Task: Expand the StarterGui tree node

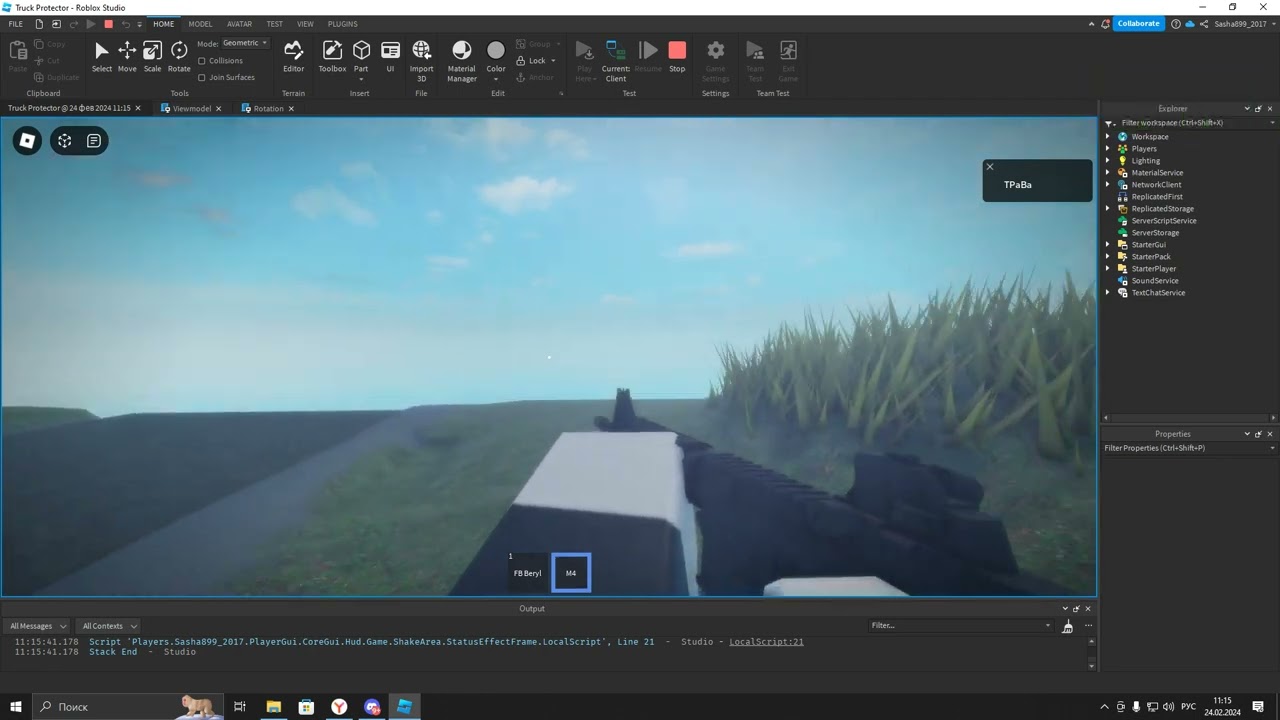Action: click(1108, 245)
